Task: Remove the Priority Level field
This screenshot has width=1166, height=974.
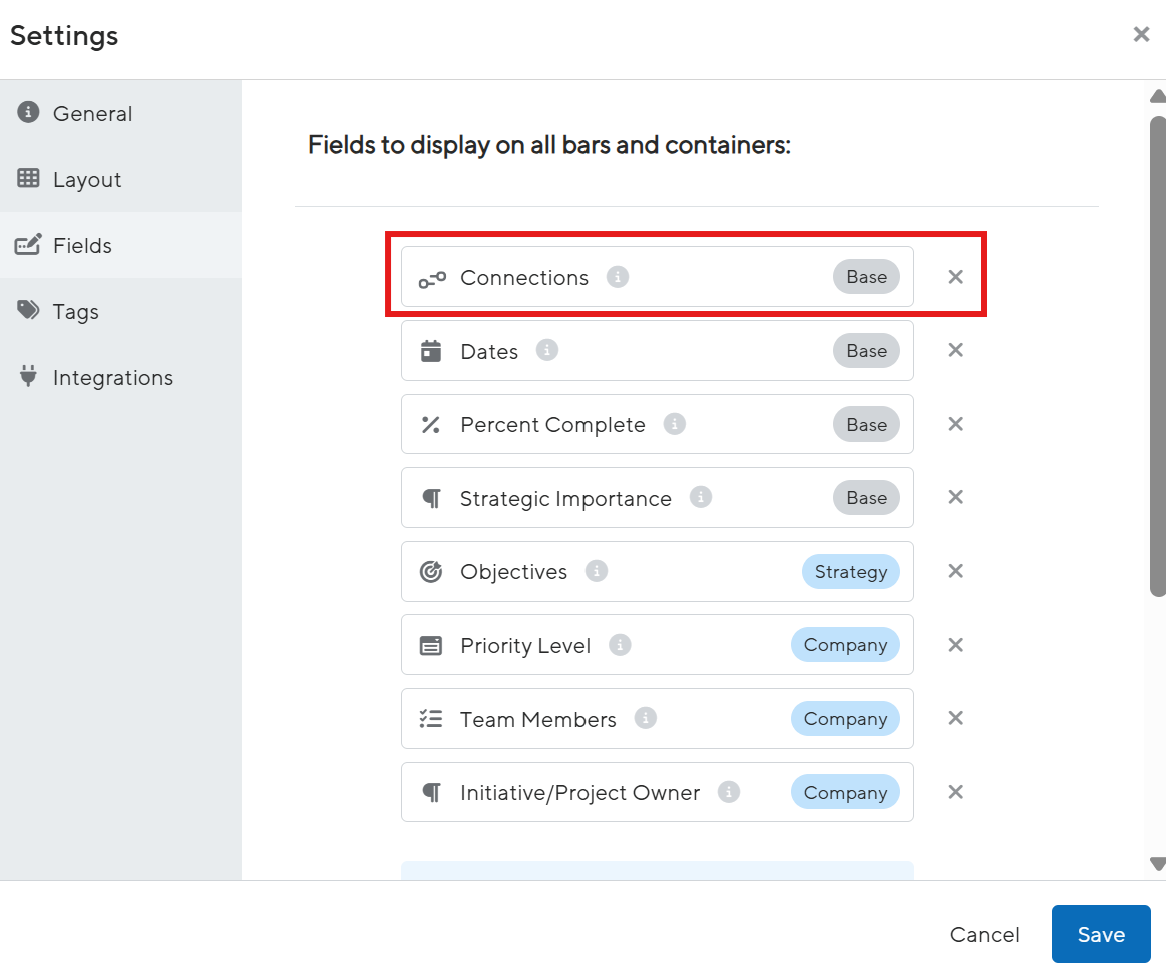Action: [x=956, y=645]
